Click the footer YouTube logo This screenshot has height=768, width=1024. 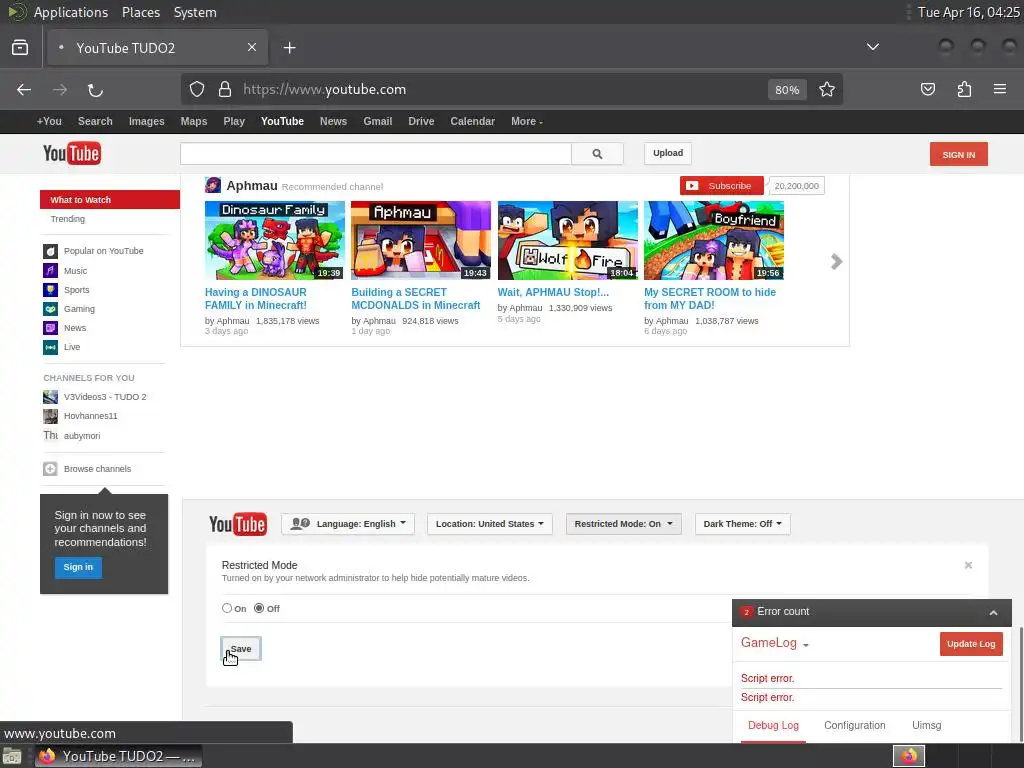[x=238, y=524]
